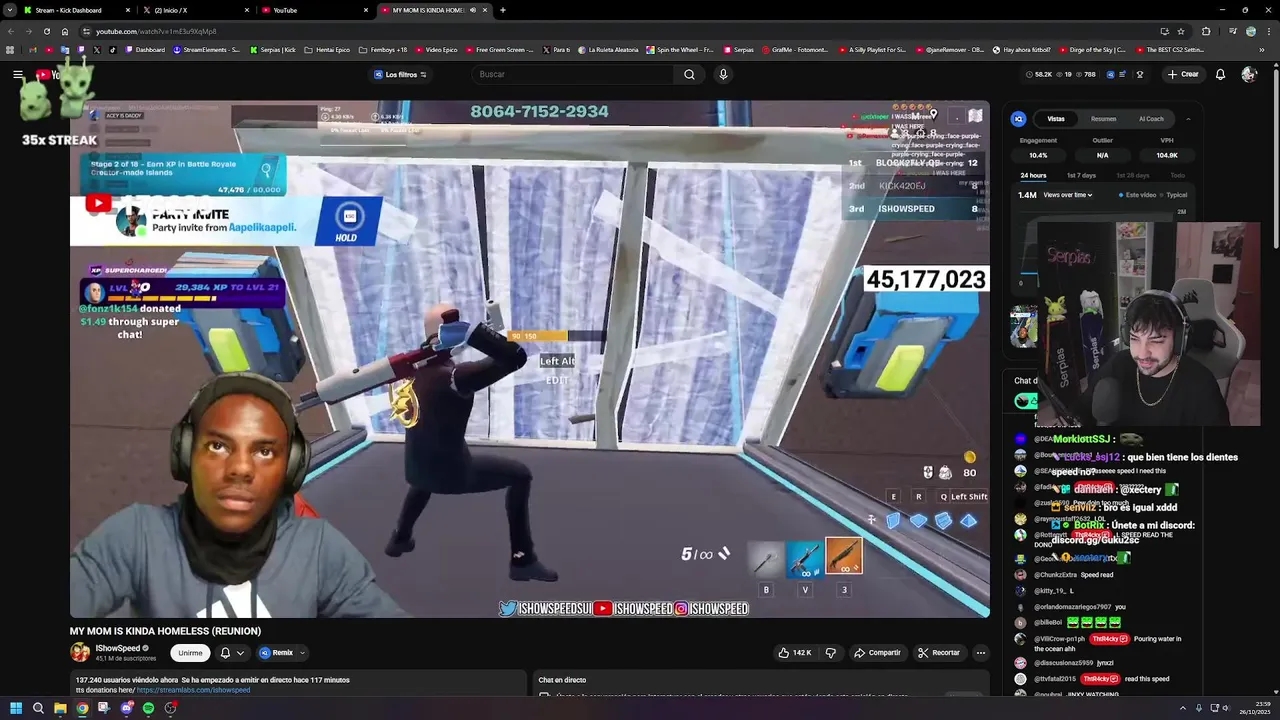The height and width of the screenshot is (720, 1280).
Task: Open IShowSpeed channel avatar
Action: point(79,652)
